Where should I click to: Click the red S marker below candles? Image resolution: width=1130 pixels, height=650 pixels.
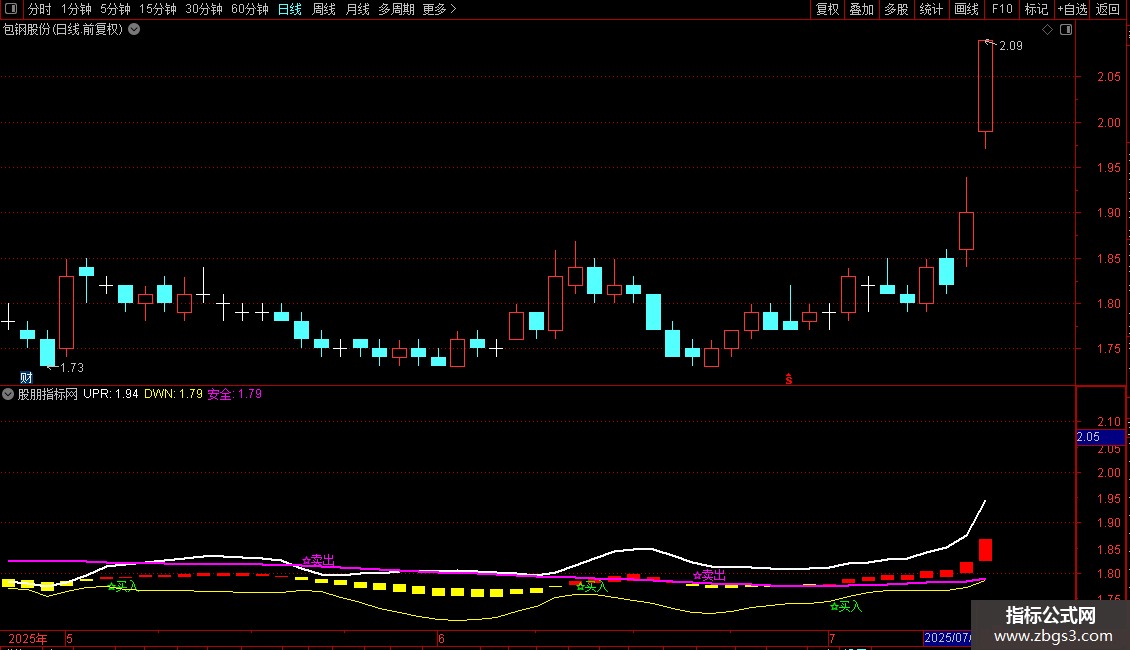coord(789,379)
